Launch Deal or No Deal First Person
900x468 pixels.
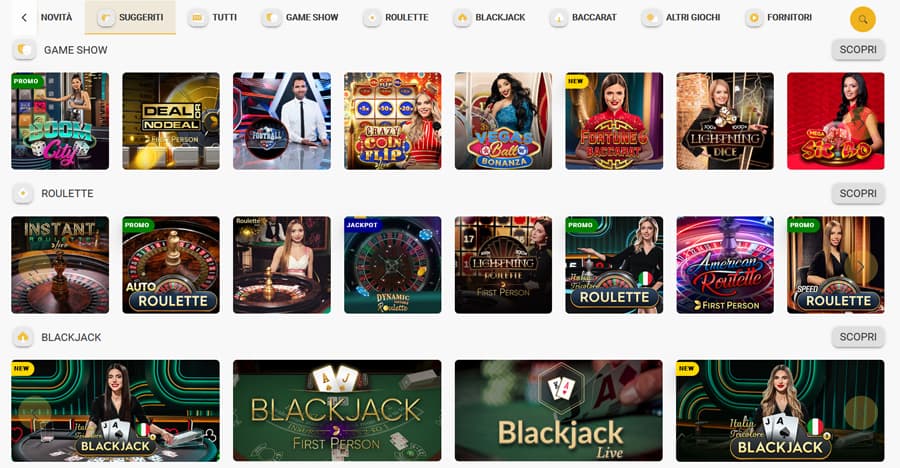[171, 121]
